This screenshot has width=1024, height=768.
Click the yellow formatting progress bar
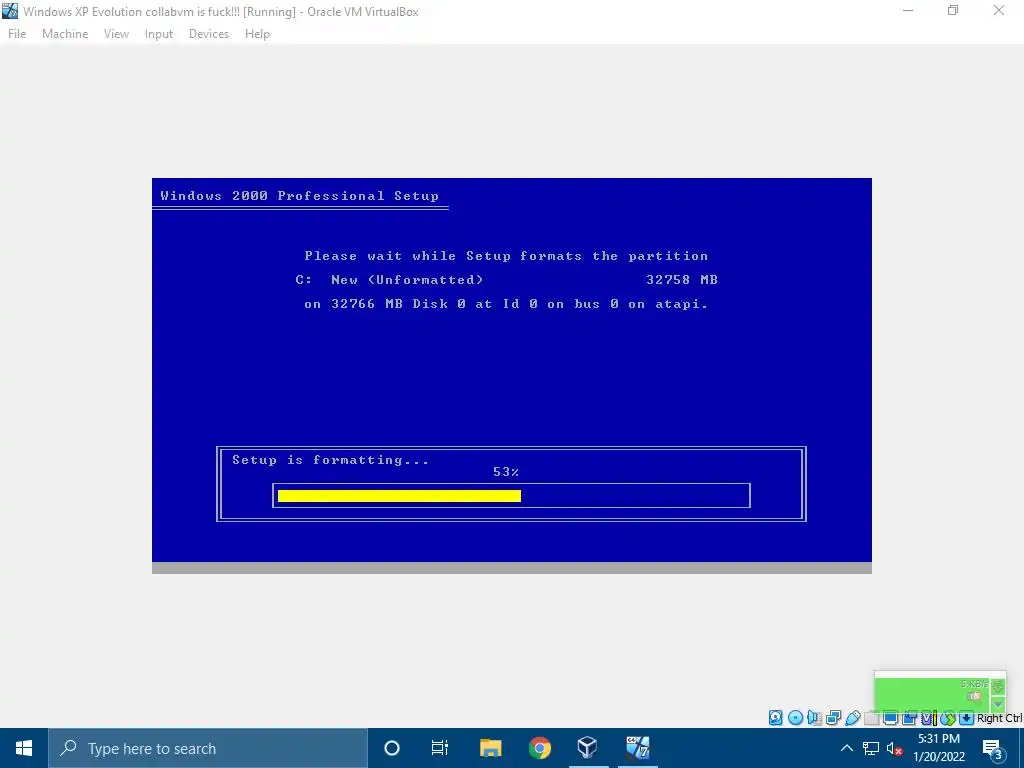399,496
